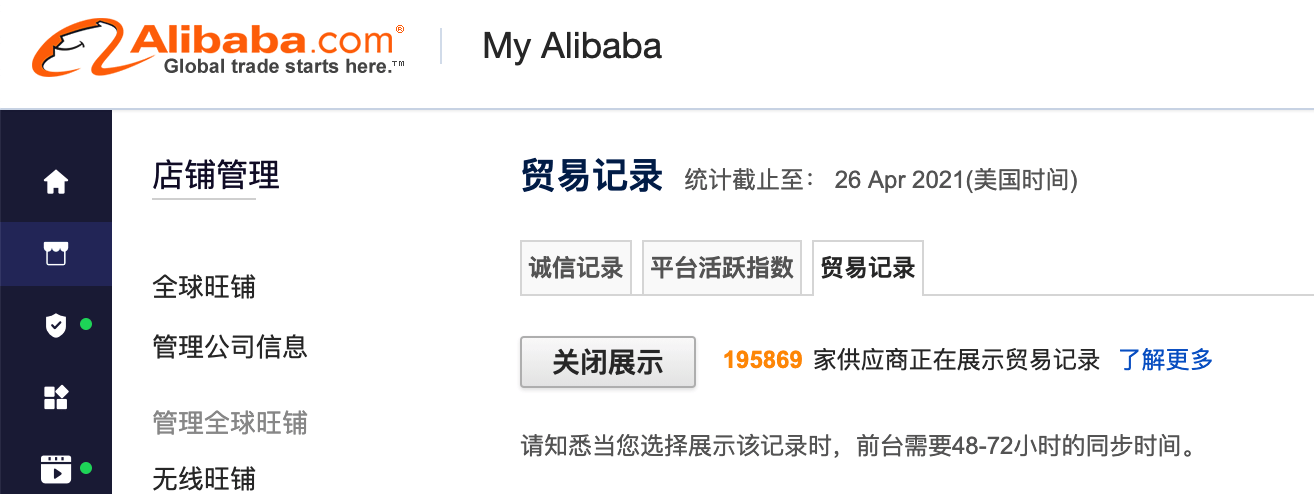Select the store management sidebar icon
This screenshot has width=1314, height=494.
(x=56, y=254)
